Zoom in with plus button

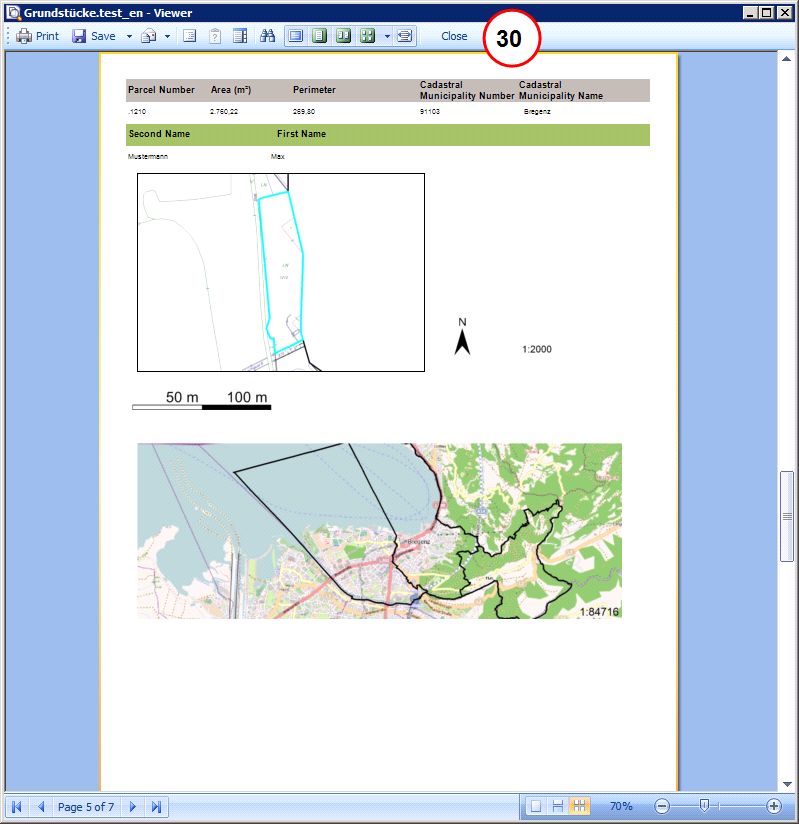point(773,806)
